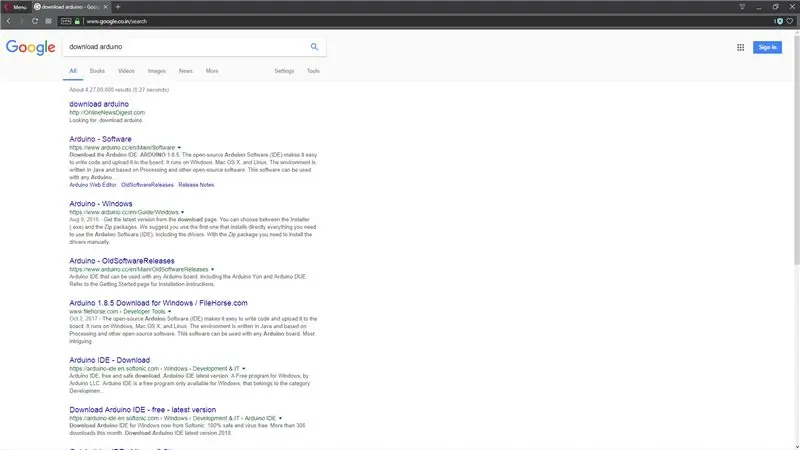Screen dimensions: 800x450
Task: View secure connection padlock info
Action: click(77, 21)
